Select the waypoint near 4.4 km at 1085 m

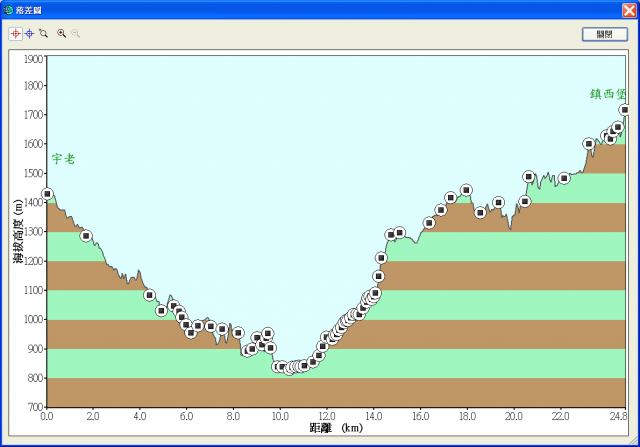[149, 295]
